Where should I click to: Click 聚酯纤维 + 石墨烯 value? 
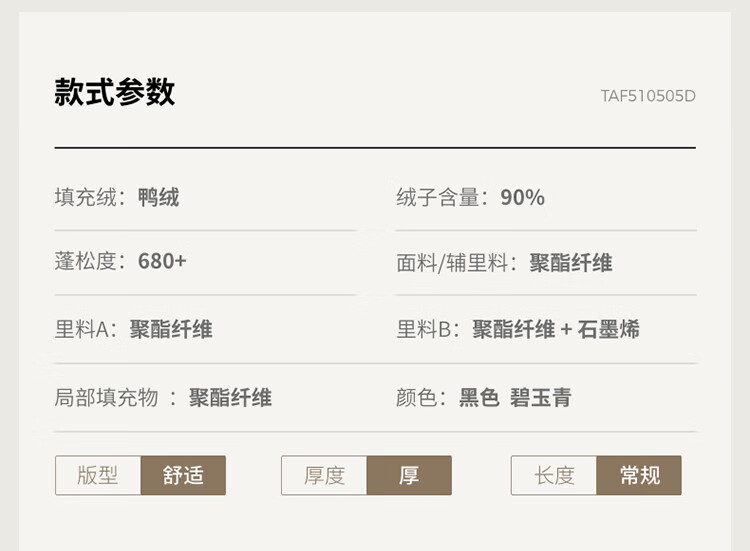coord(556,330)
